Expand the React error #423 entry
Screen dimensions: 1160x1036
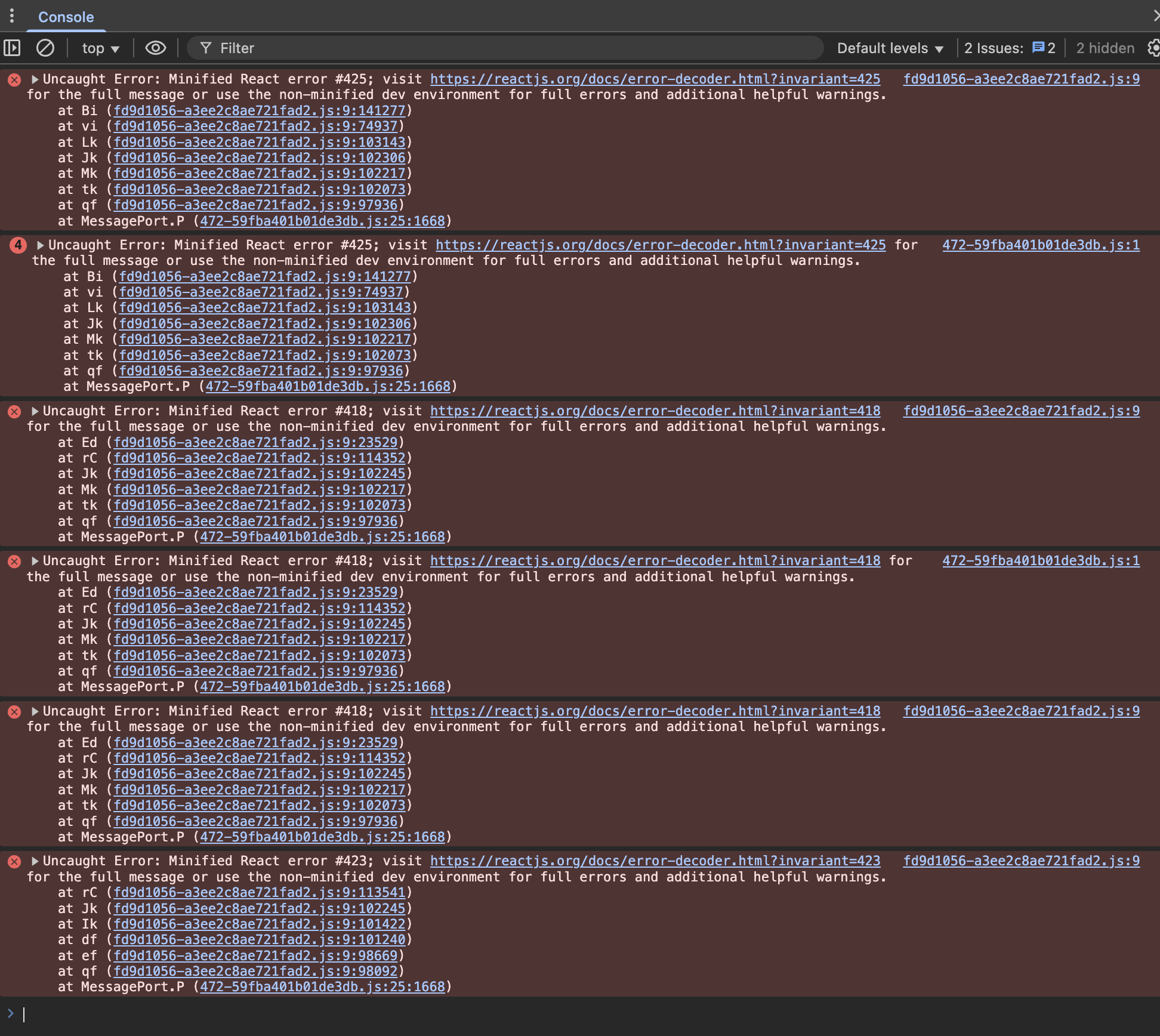[x=35, y=861]
